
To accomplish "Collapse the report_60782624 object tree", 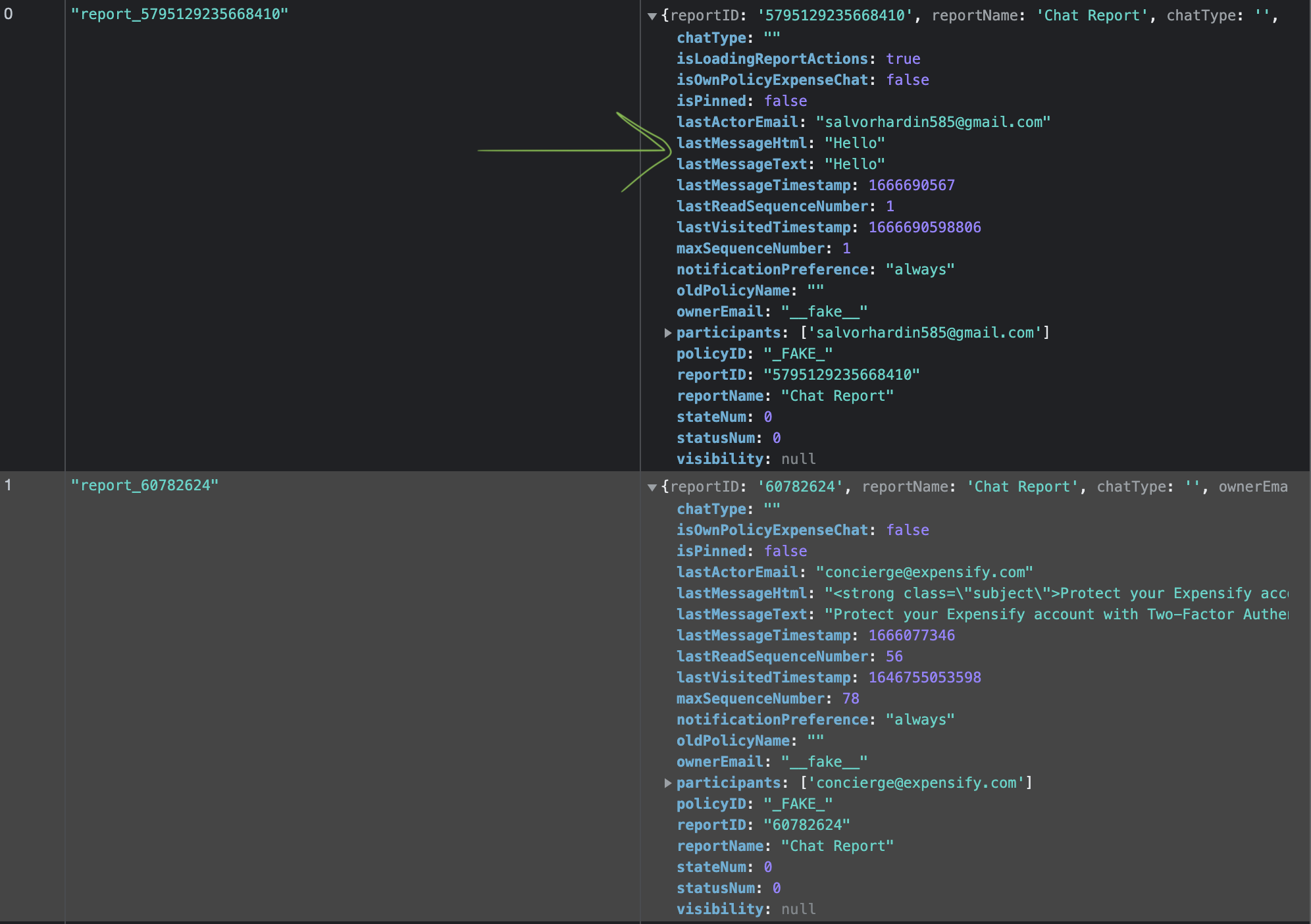I will (652, 486).
